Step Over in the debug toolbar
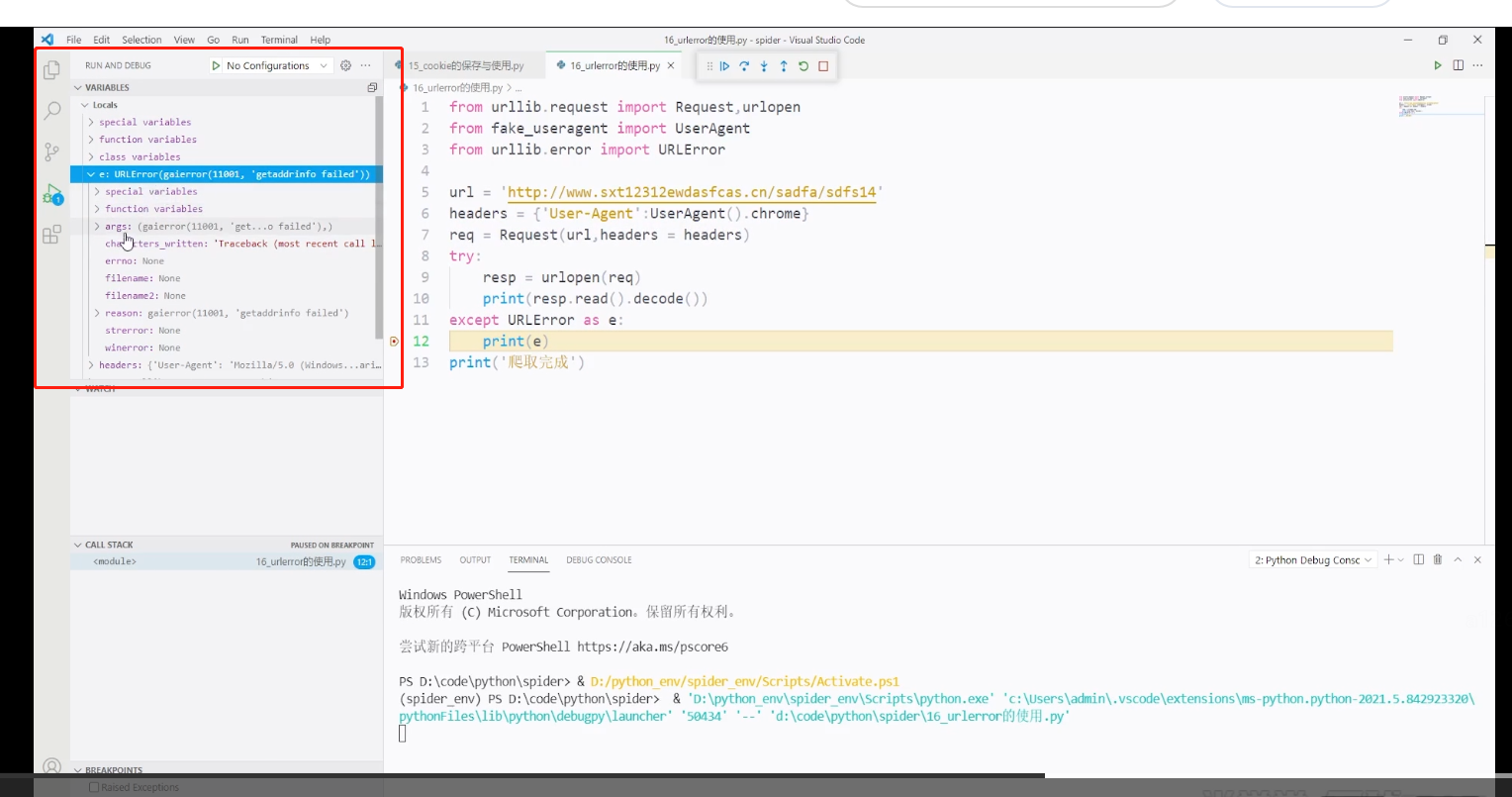 click(x=744, y=66)
